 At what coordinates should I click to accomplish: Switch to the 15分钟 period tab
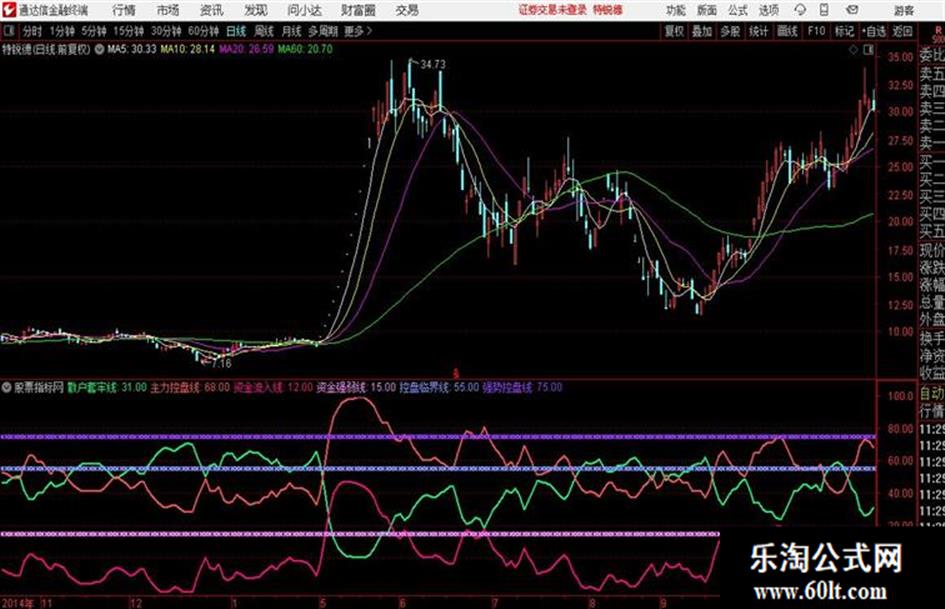pyautogui.click(x=129, y=31)
